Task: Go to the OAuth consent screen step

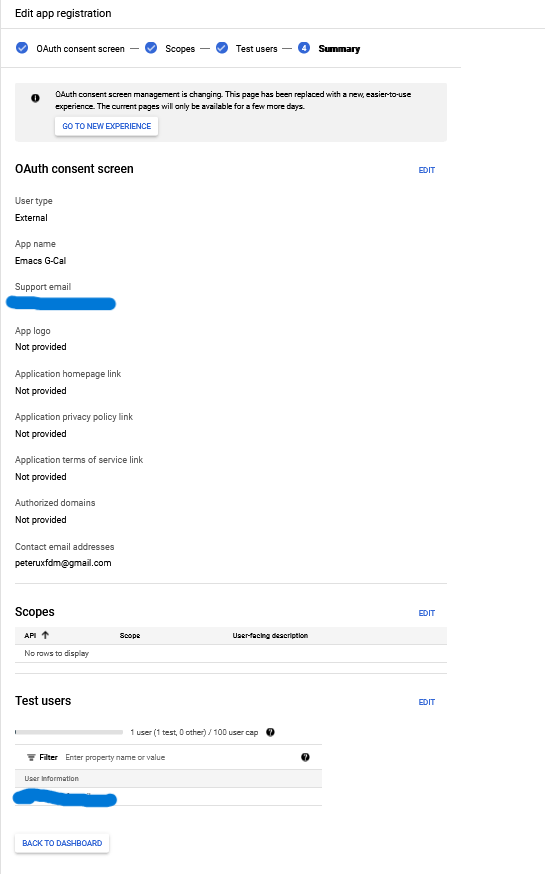Action: coord(80,48)
